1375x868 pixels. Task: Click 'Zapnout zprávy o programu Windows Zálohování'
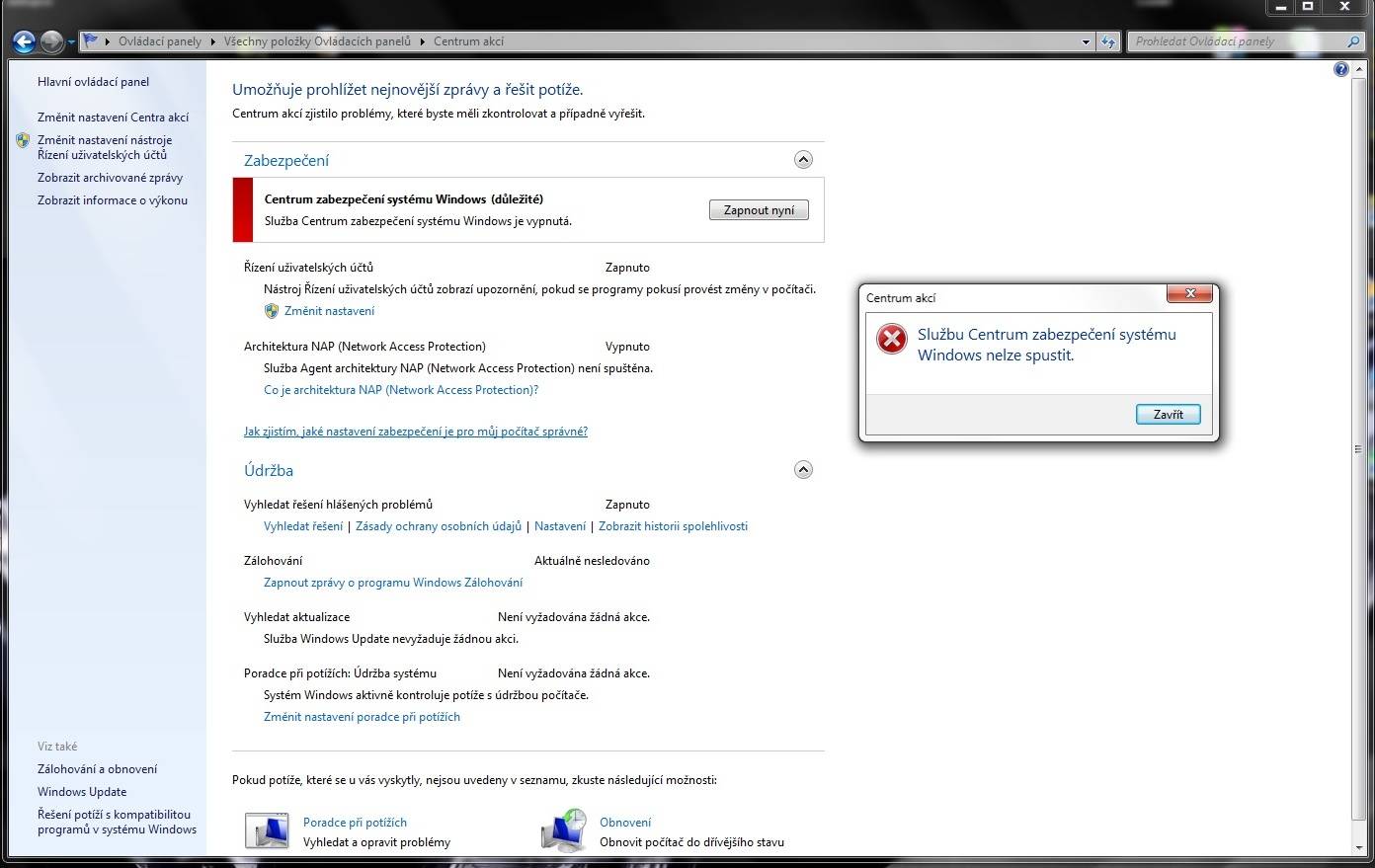coord(393,583)
